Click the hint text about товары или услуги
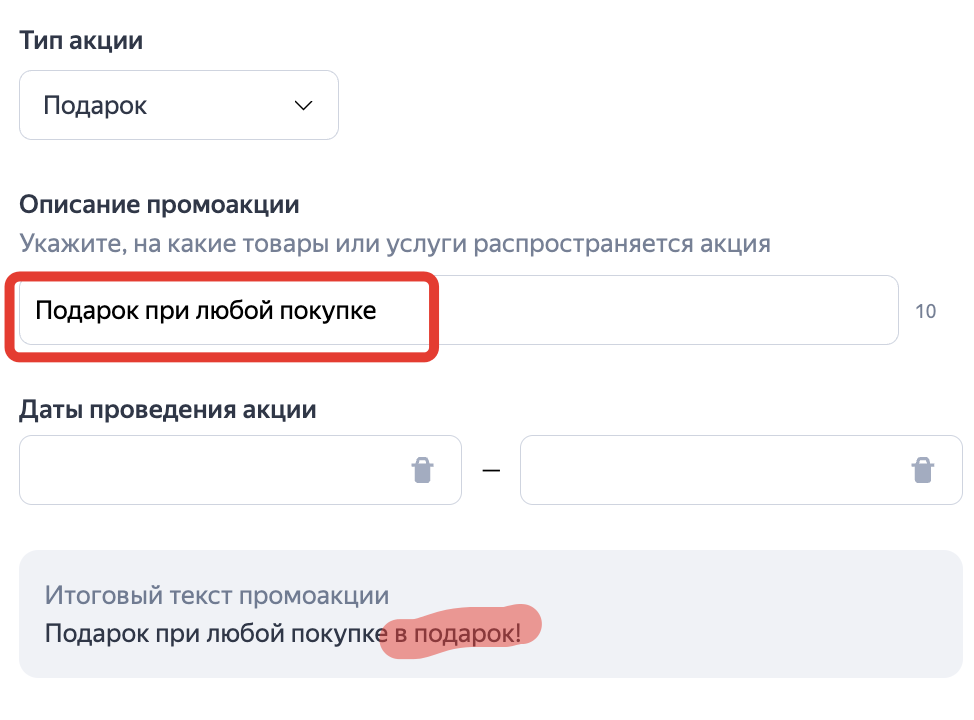Viewport: 974px width, 720px height. tap(395, 243)
